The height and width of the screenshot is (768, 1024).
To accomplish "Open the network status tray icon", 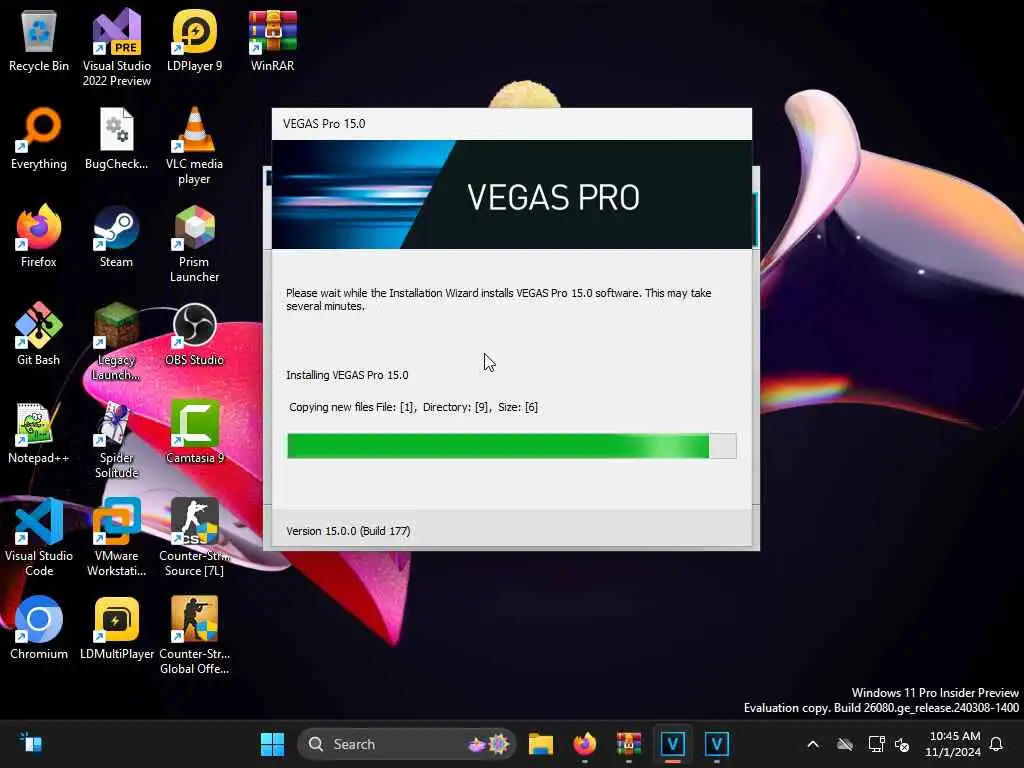I will pyautogui.click(x=876, y=744).
